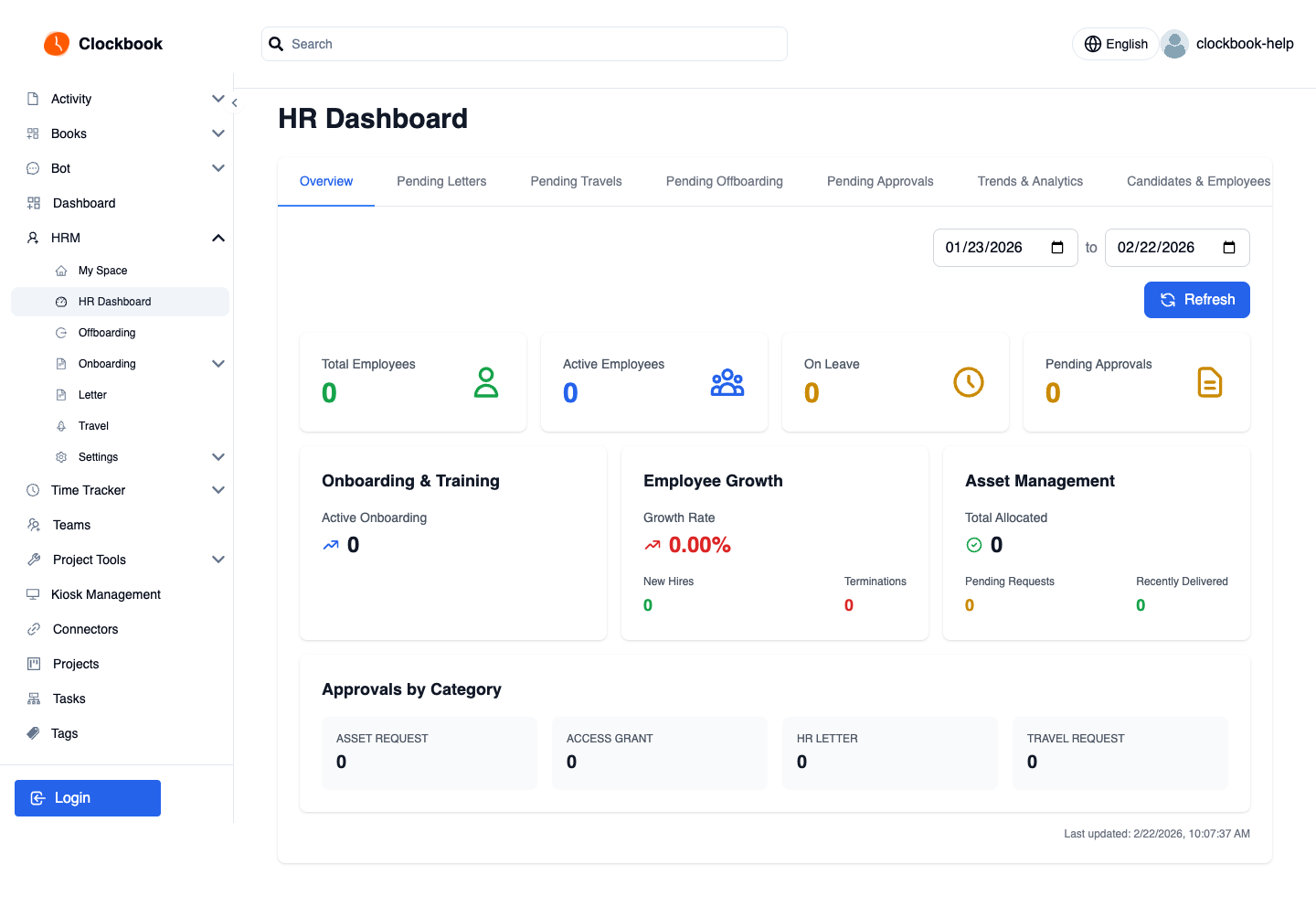This screenshot has width=1316, height=907.
Task: Open the clockbook-help user avatar
Action: (x=1174, y=44)
